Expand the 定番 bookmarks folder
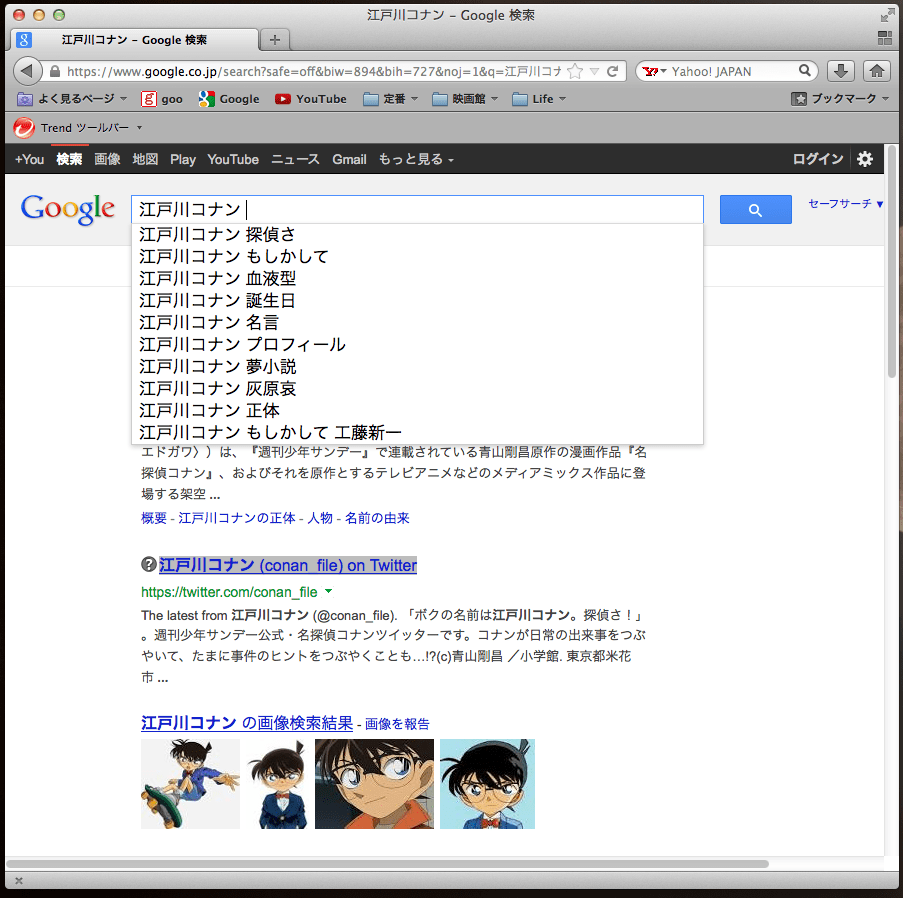The width and height of the screenshot is (903, 898). point(390,99)
